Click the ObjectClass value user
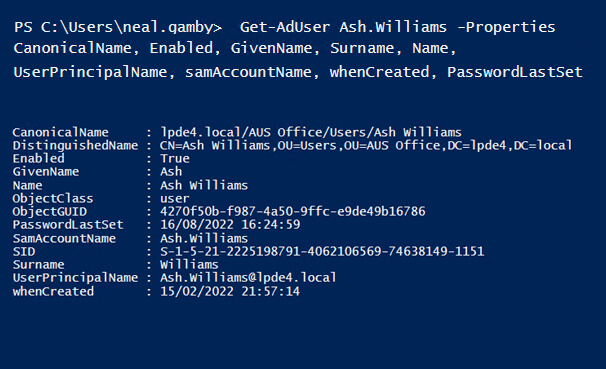 tap(175, 199)
